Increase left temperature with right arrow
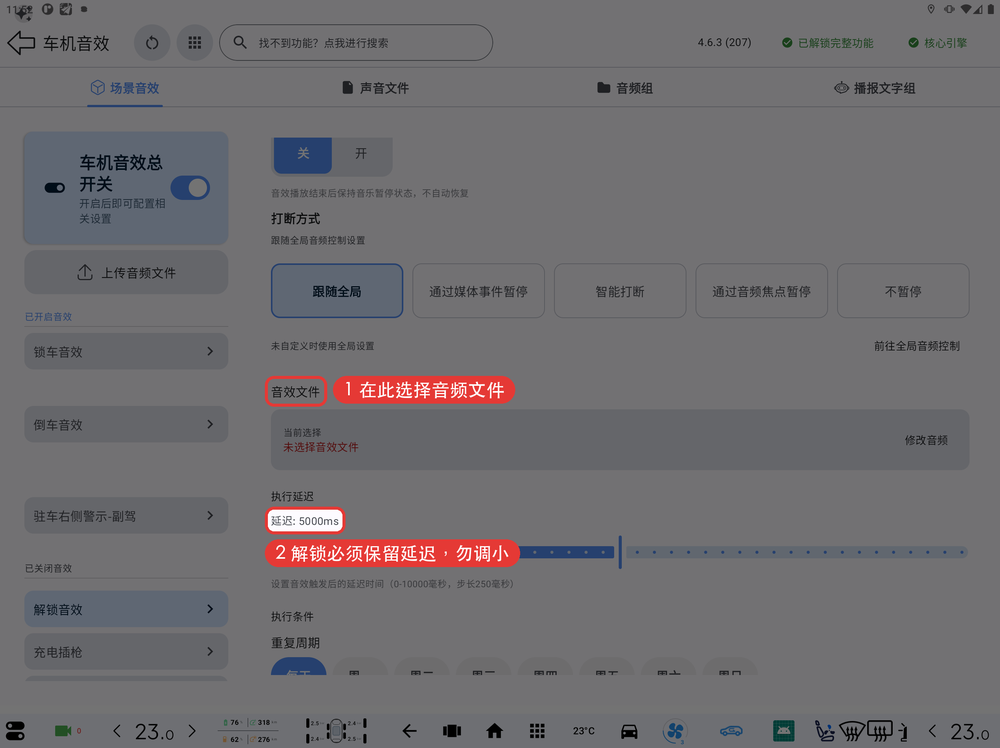Screen dimensions: 1000x748 tap(192, 731)
